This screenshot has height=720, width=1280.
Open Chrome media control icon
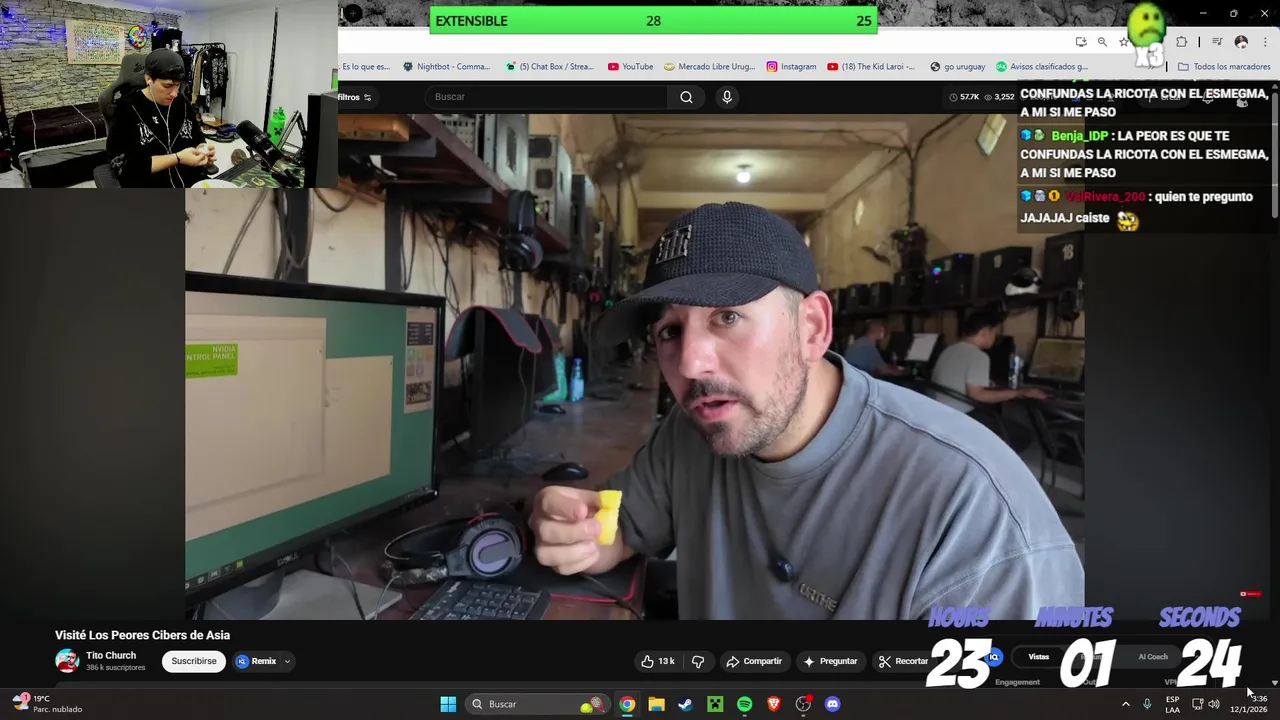(x=1217, y=42)
